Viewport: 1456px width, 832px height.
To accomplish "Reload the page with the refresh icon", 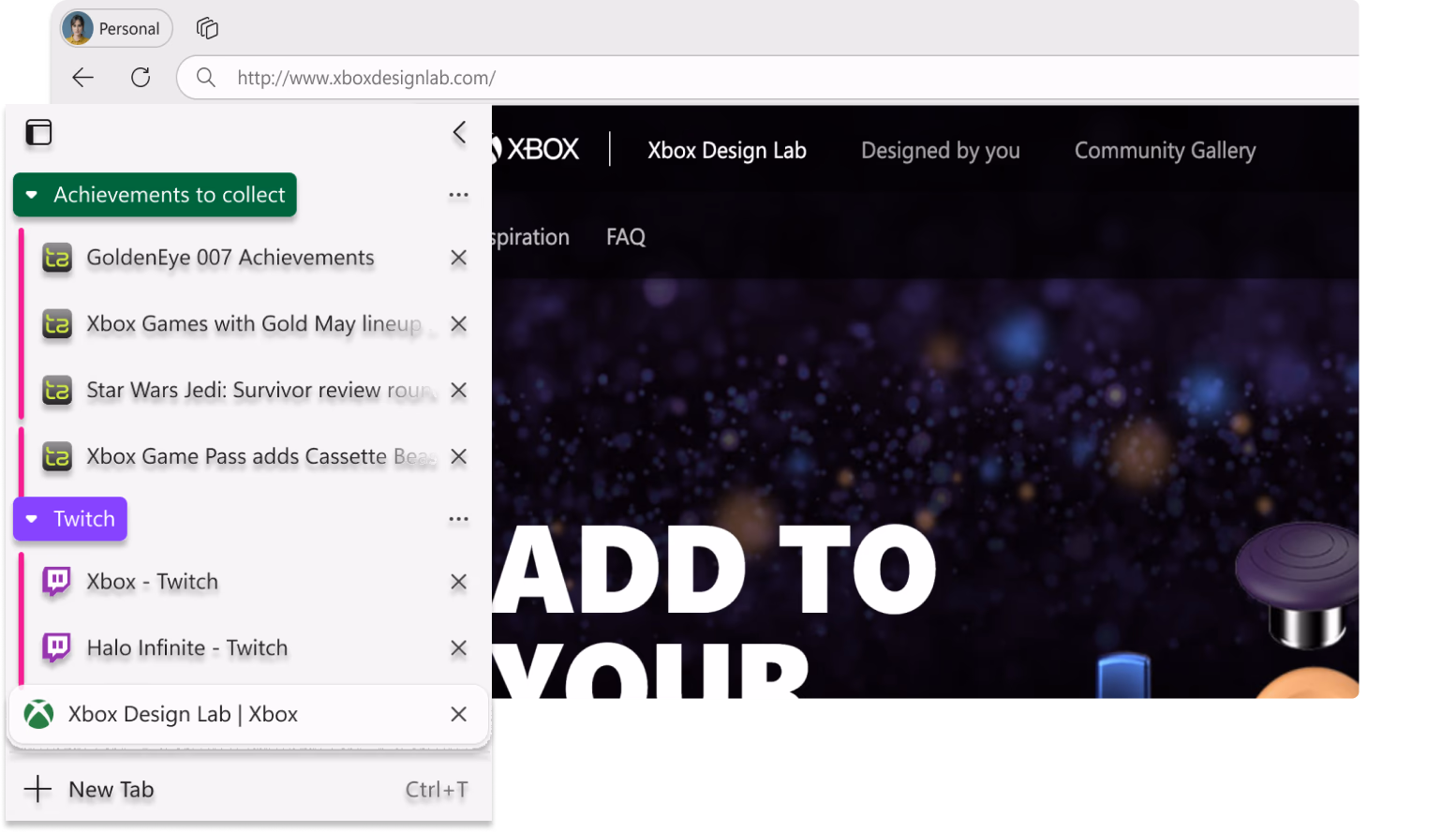I will (141, 78).
